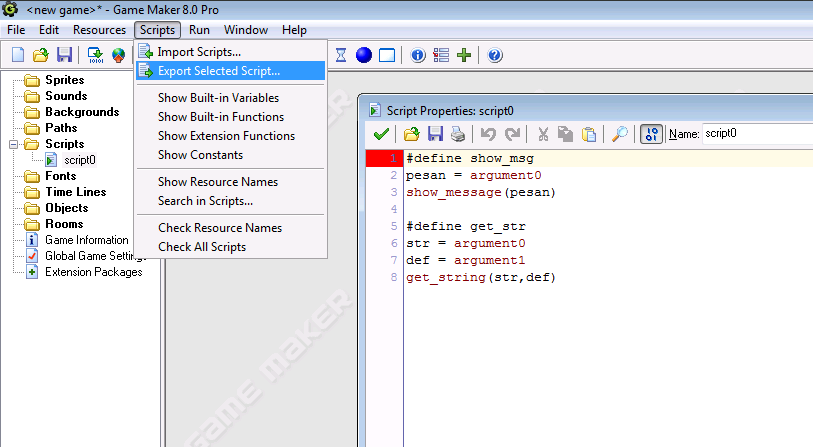The image size is (813, 447).
Task: Click code line 'def = argument1'
Action: click(466, 260)
